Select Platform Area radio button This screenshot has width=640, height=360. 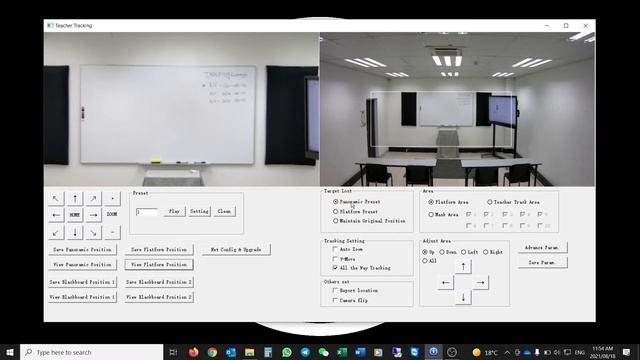click(431, 202)
